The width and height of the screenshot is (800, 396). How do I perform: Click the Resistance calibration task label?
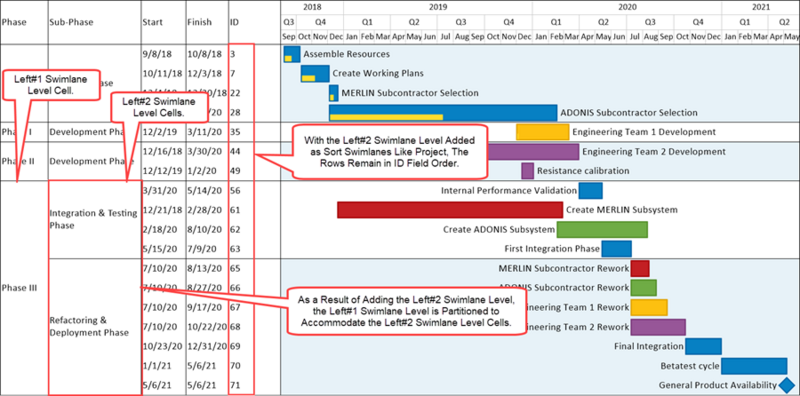point(583,171)
